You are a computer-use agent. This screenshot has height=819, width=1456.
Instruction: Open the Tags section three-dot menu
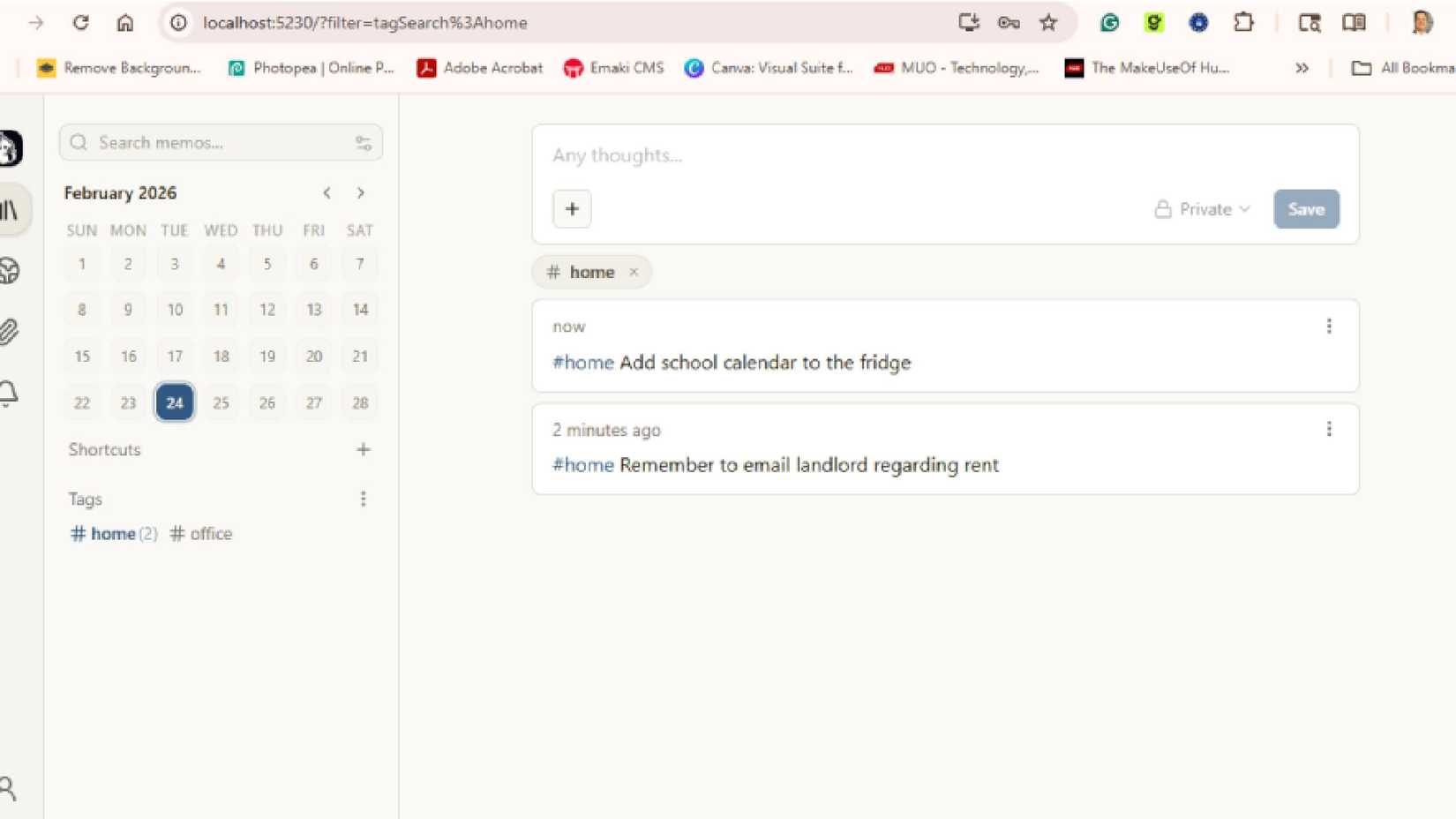click(363, 500)
